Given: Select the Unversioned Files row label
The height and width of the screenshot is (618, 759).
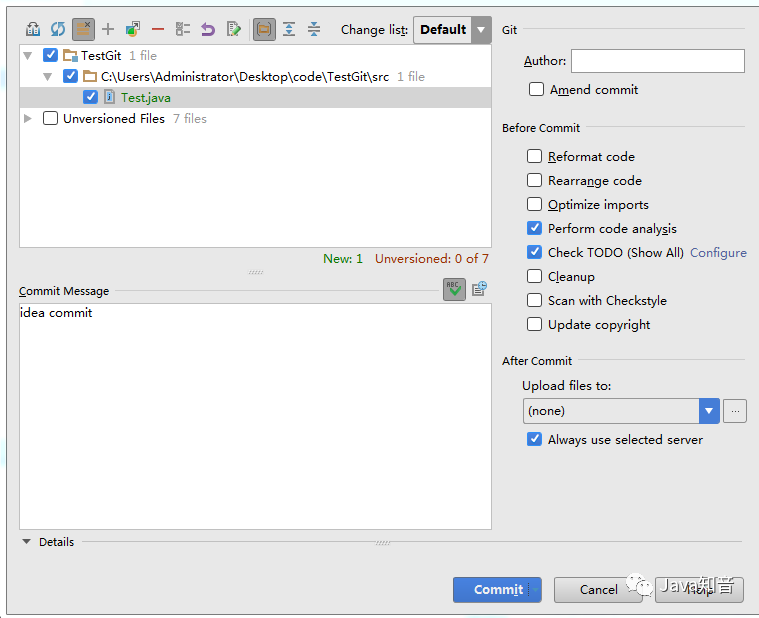Looking at the screenshot, I should pyautogui.click(x=114, y=119).
